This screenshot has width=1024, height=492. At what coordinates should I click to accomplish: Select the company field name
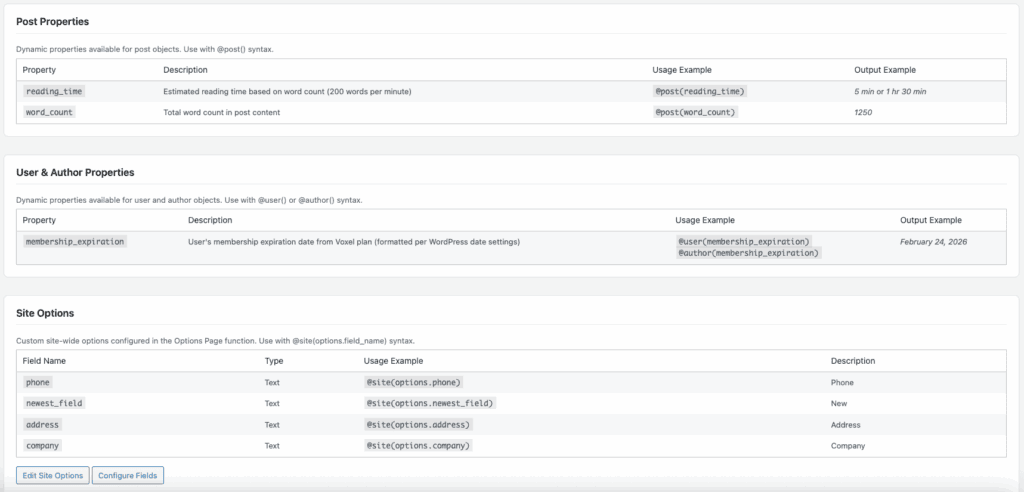click(42, 445)
